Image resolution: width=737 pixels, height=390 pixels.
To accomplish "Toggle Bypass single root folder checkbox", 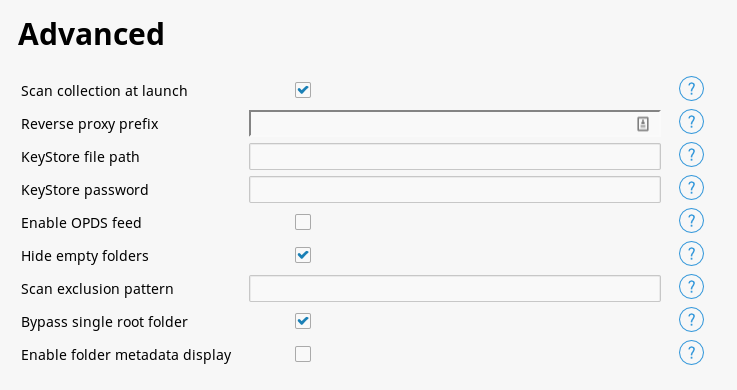I will [x=303, y=321].
